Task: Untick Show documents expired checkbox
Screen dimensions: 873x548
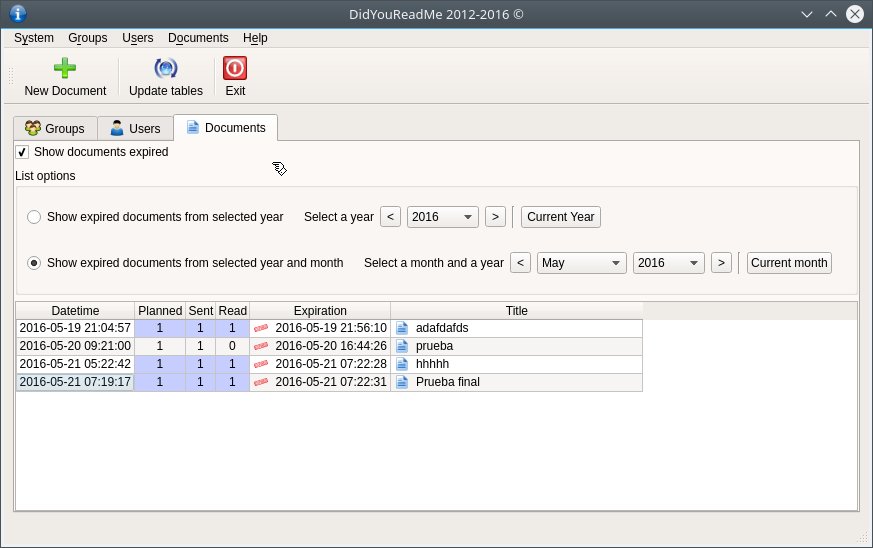Action: click(22, 152)
